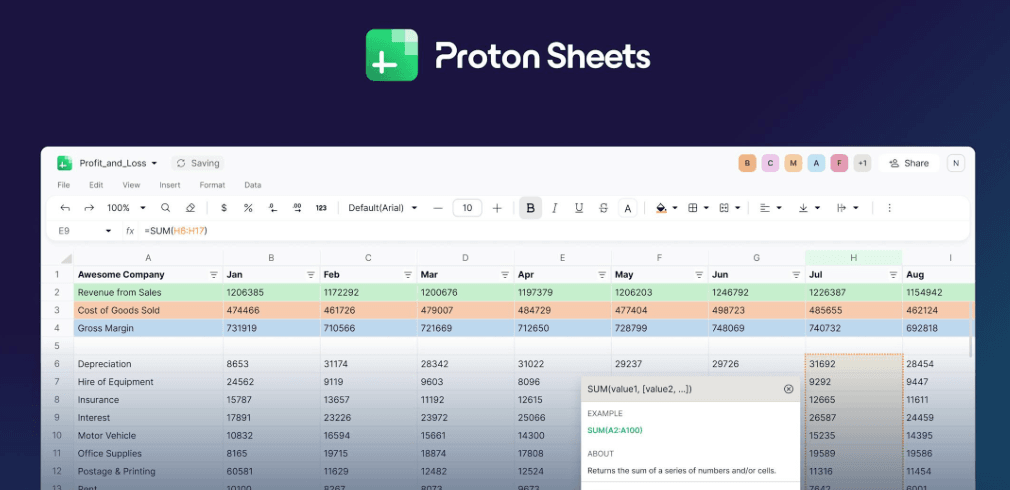Click the horizontal align icon
1010x490 pixels.
click(x=765, y=208)
